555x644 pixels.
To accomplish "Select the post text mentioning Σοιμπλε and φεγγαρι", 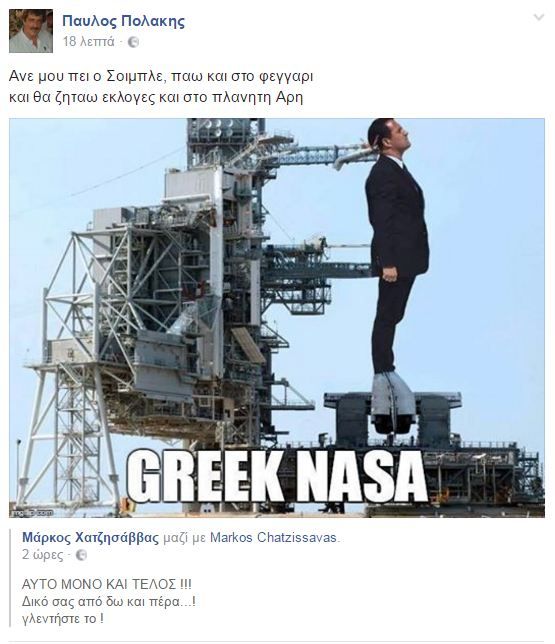I will 161,77.
